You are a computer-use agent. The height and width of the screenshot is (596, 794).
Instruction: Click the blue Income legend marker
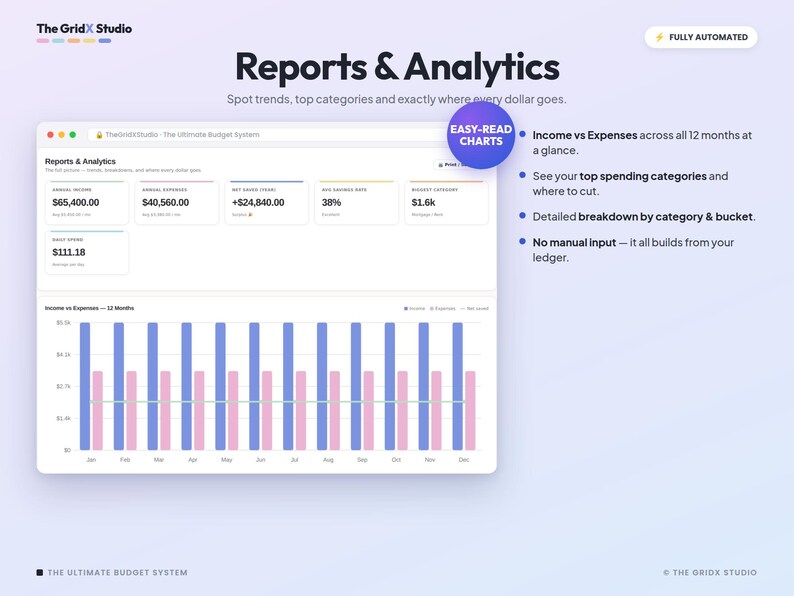[406, 308]
